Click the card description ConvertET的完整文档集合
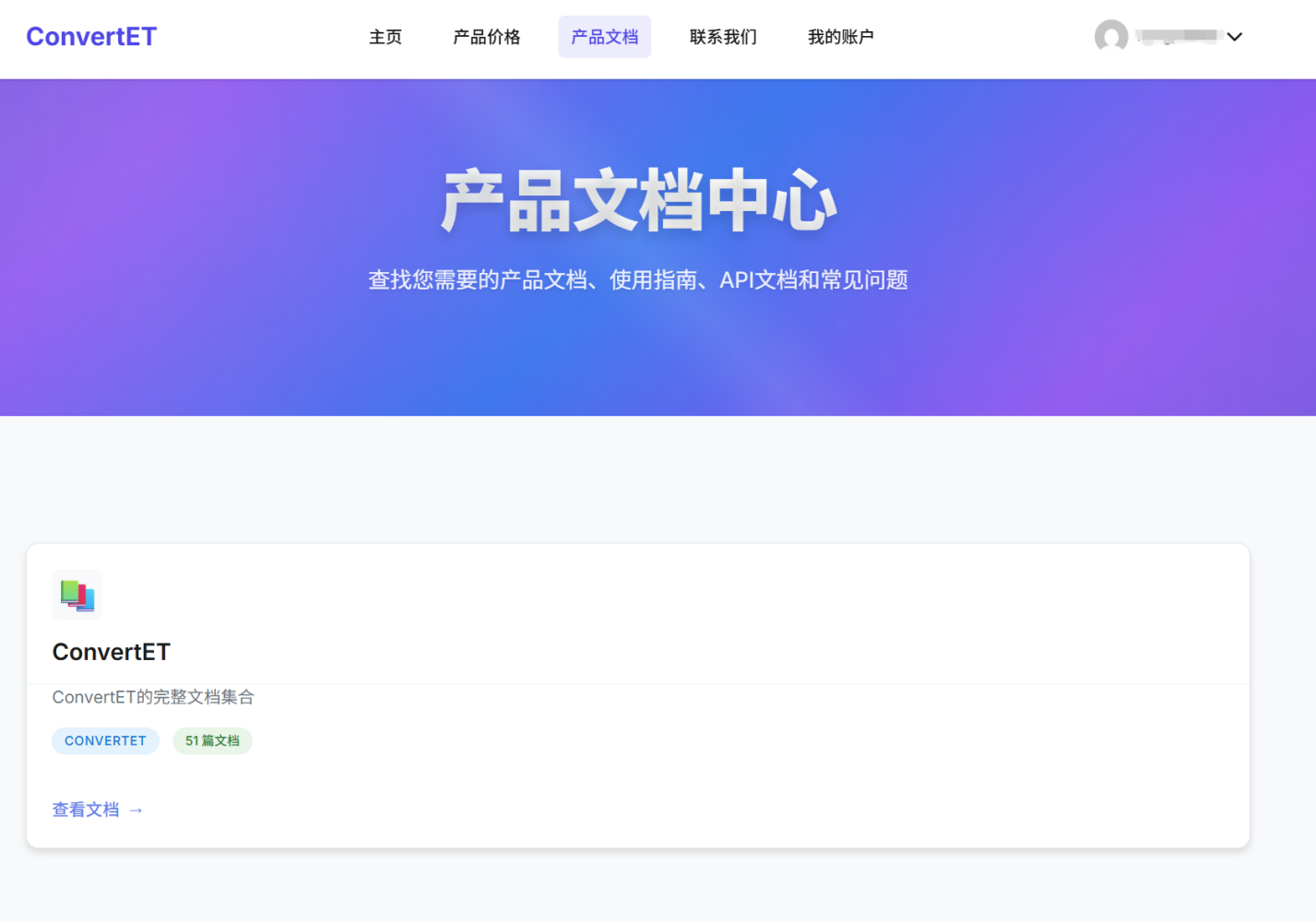 pyautogui.click(x=153, y=697)
